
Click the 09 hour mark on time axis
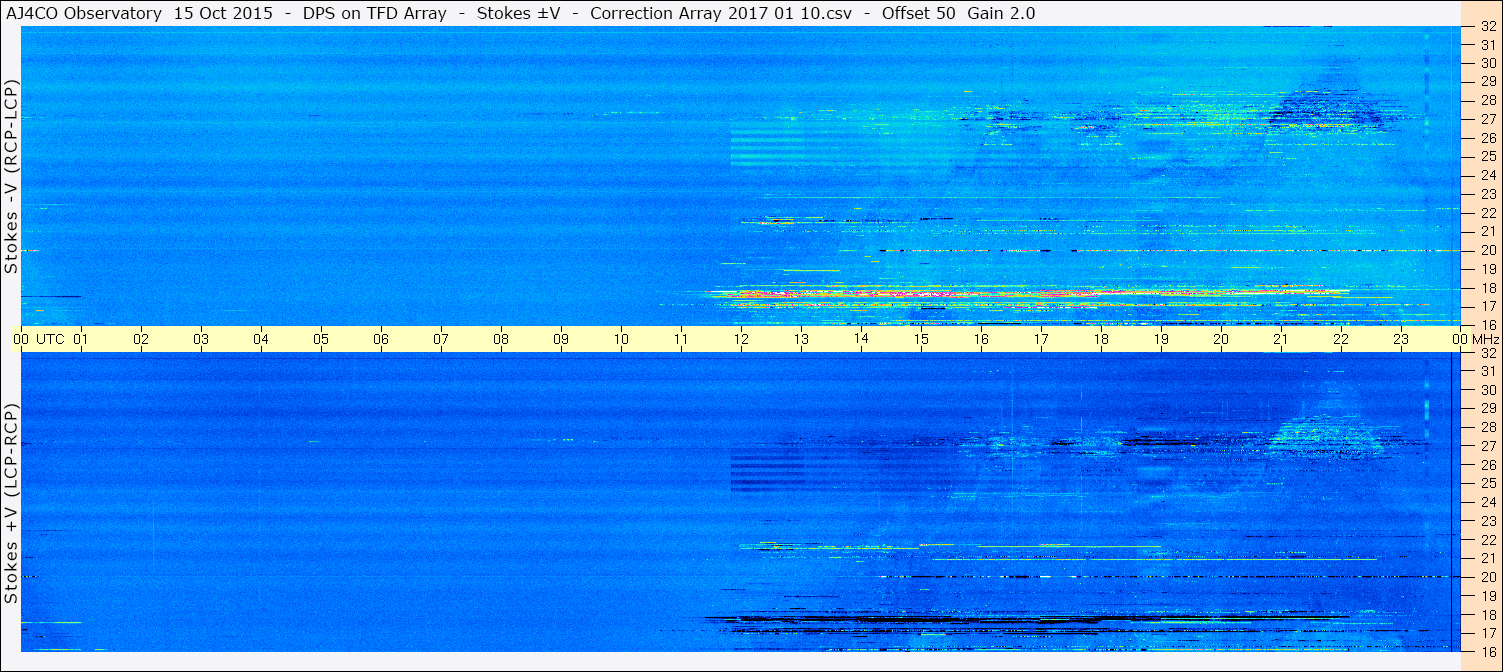click(x=561, y=339)
